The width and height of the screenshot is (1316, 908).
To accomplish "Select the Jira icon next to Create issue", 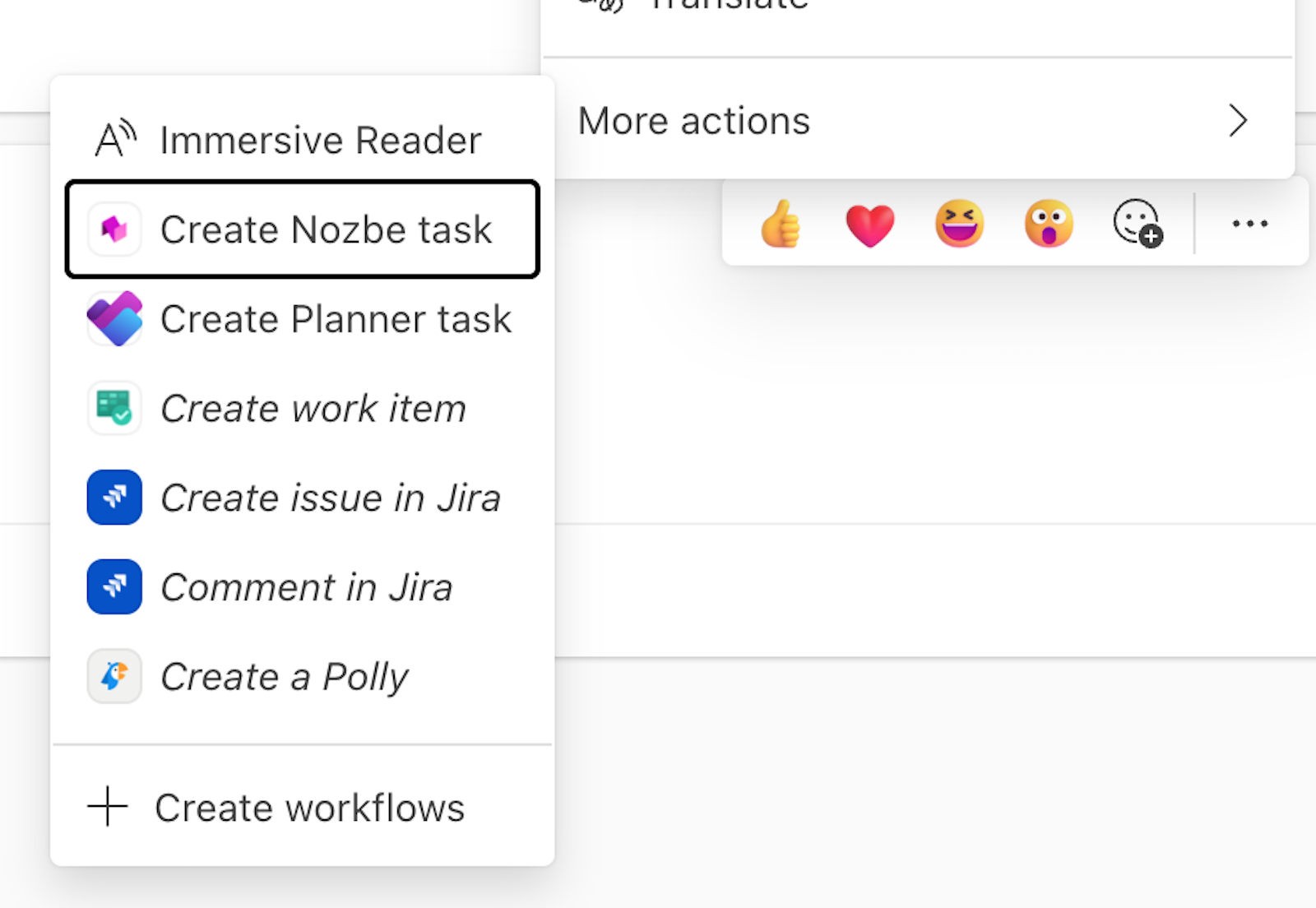I will pos(114,498).
